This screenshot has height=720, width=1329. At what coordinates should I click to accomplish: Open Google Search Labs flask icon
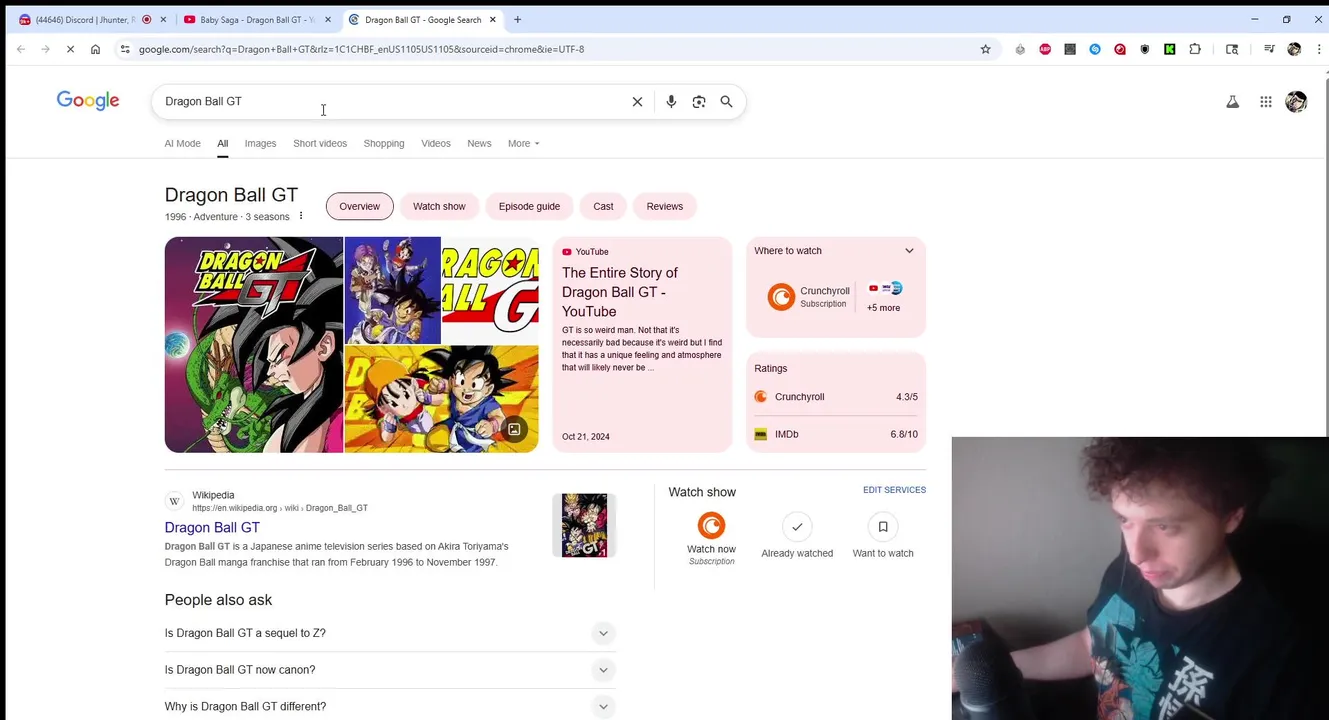(x=1232, y=101)
